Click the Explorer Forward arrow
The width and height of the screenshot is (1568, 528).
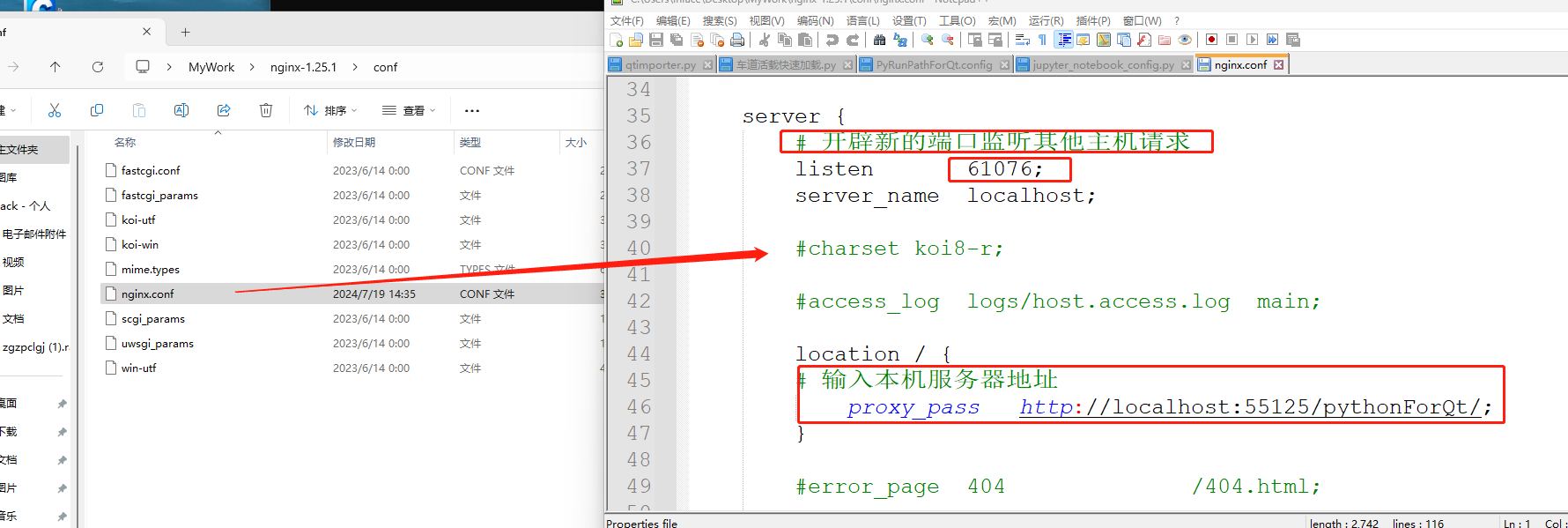point(13,67)
